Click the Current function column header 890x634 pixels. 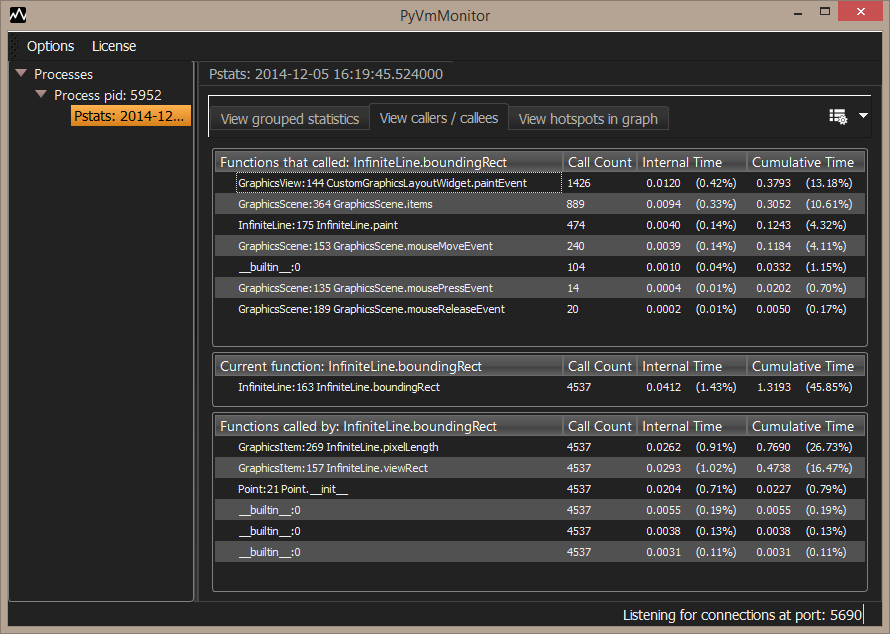coord(389,366)
